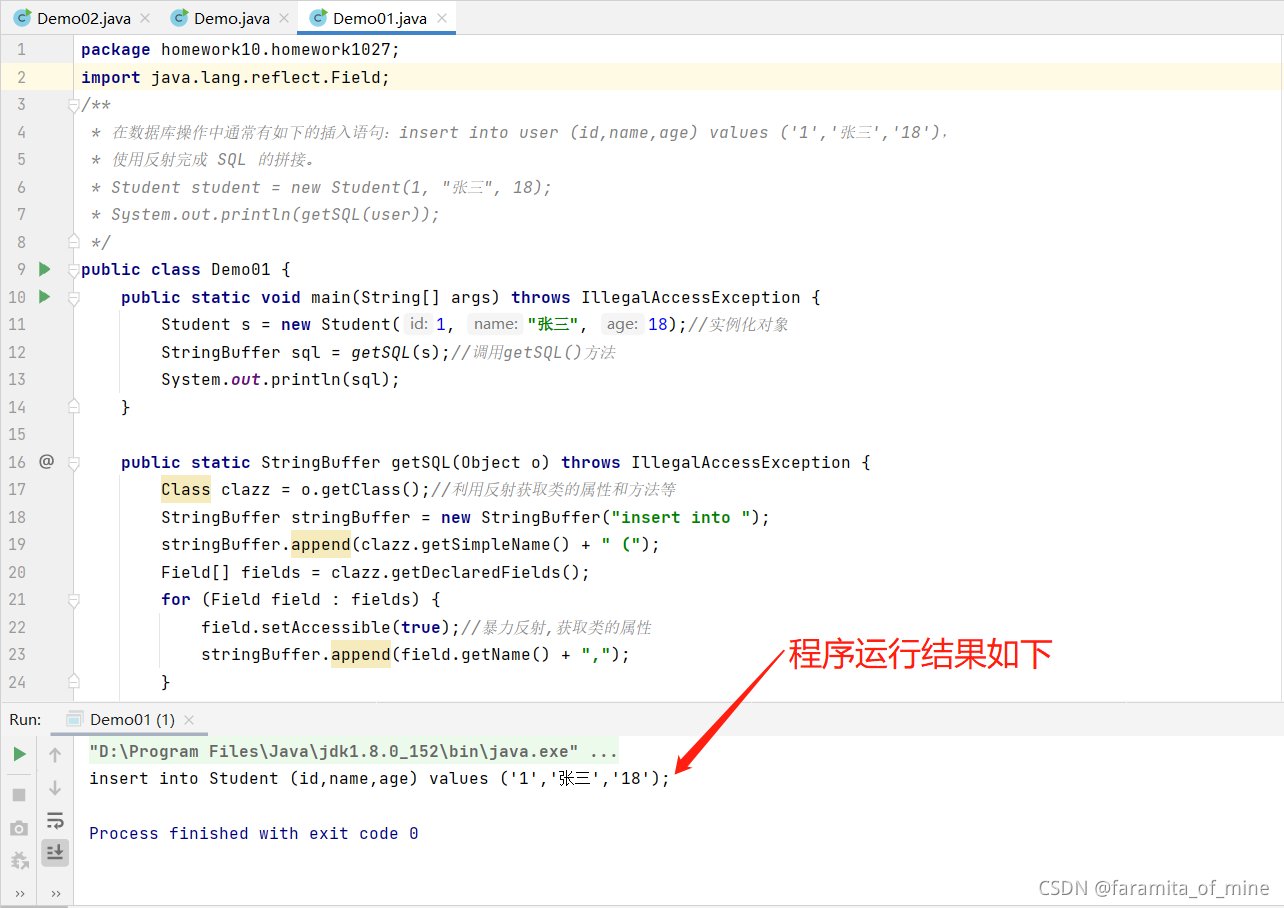1284x908 pixels.
Task: Click line number 13 in the gutter
Action: [17, 379]
